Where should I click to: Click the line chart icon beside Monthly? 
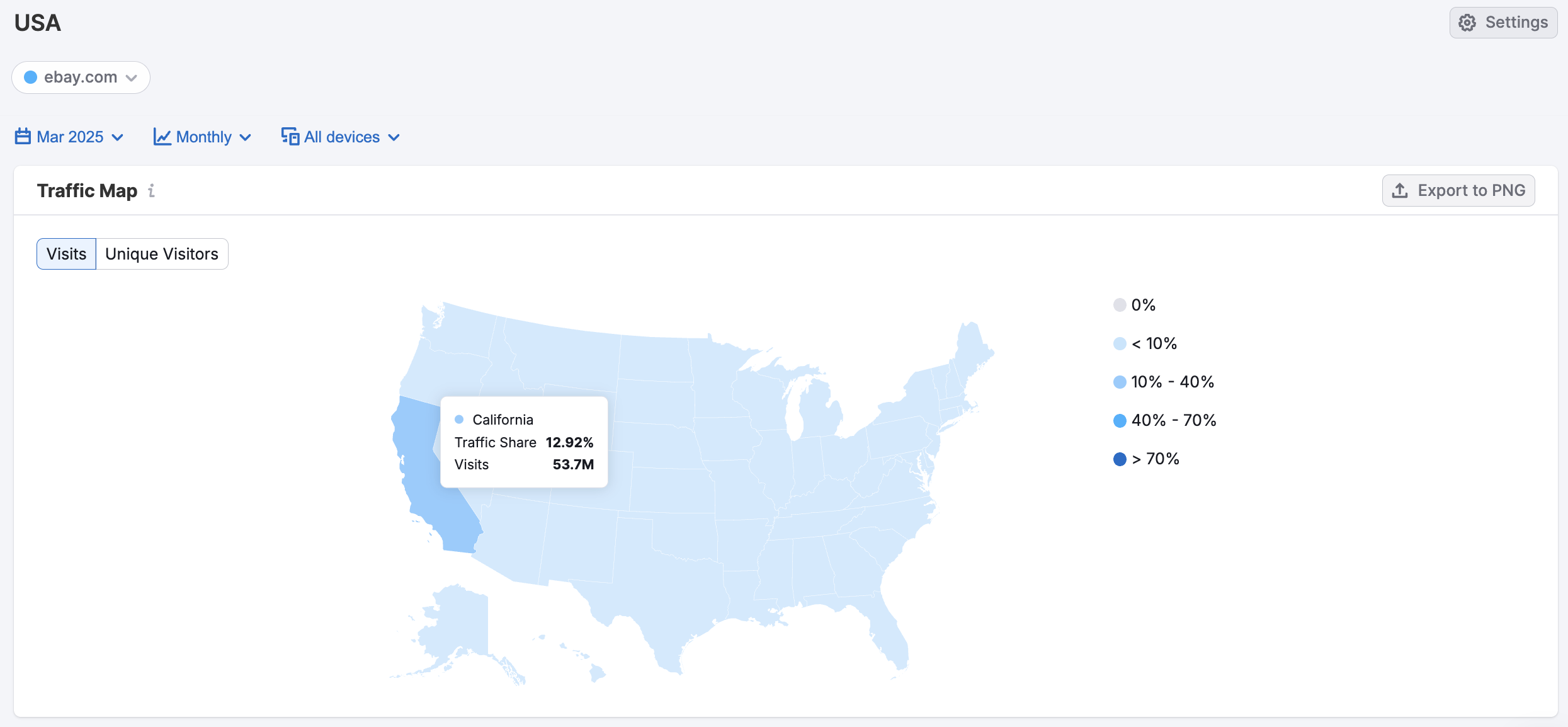162,137
